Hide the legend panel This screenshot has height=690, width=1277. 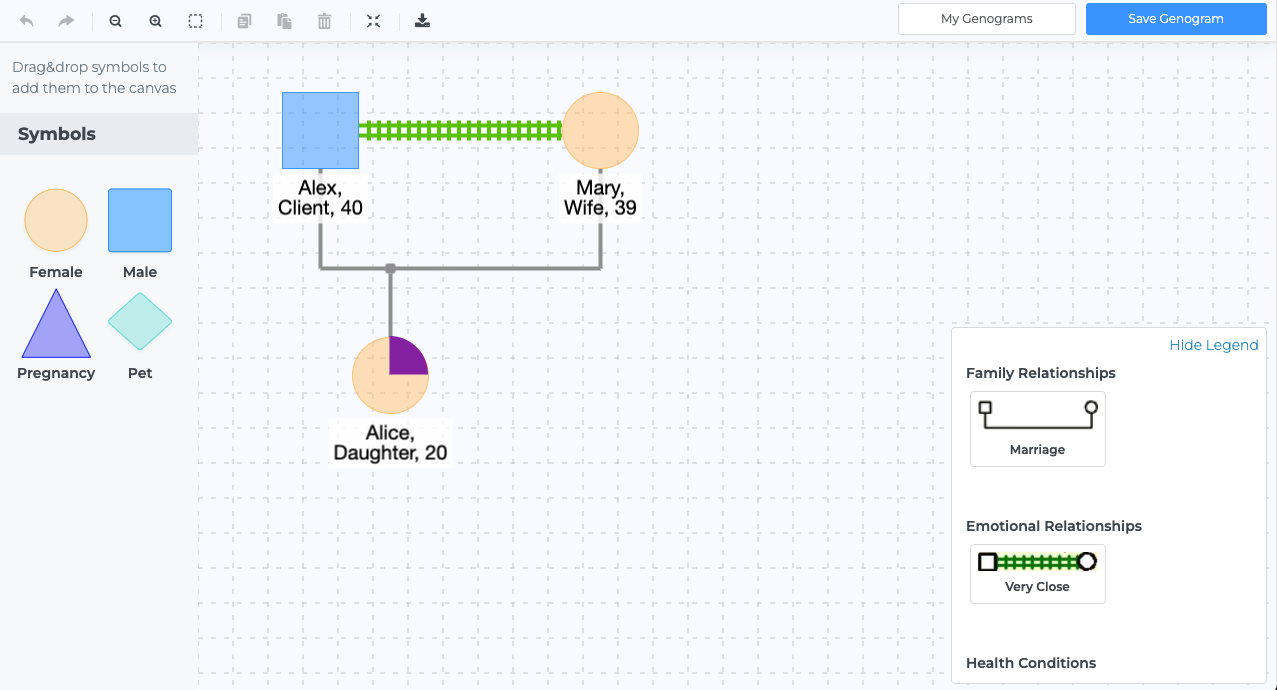pos(1213,344)
